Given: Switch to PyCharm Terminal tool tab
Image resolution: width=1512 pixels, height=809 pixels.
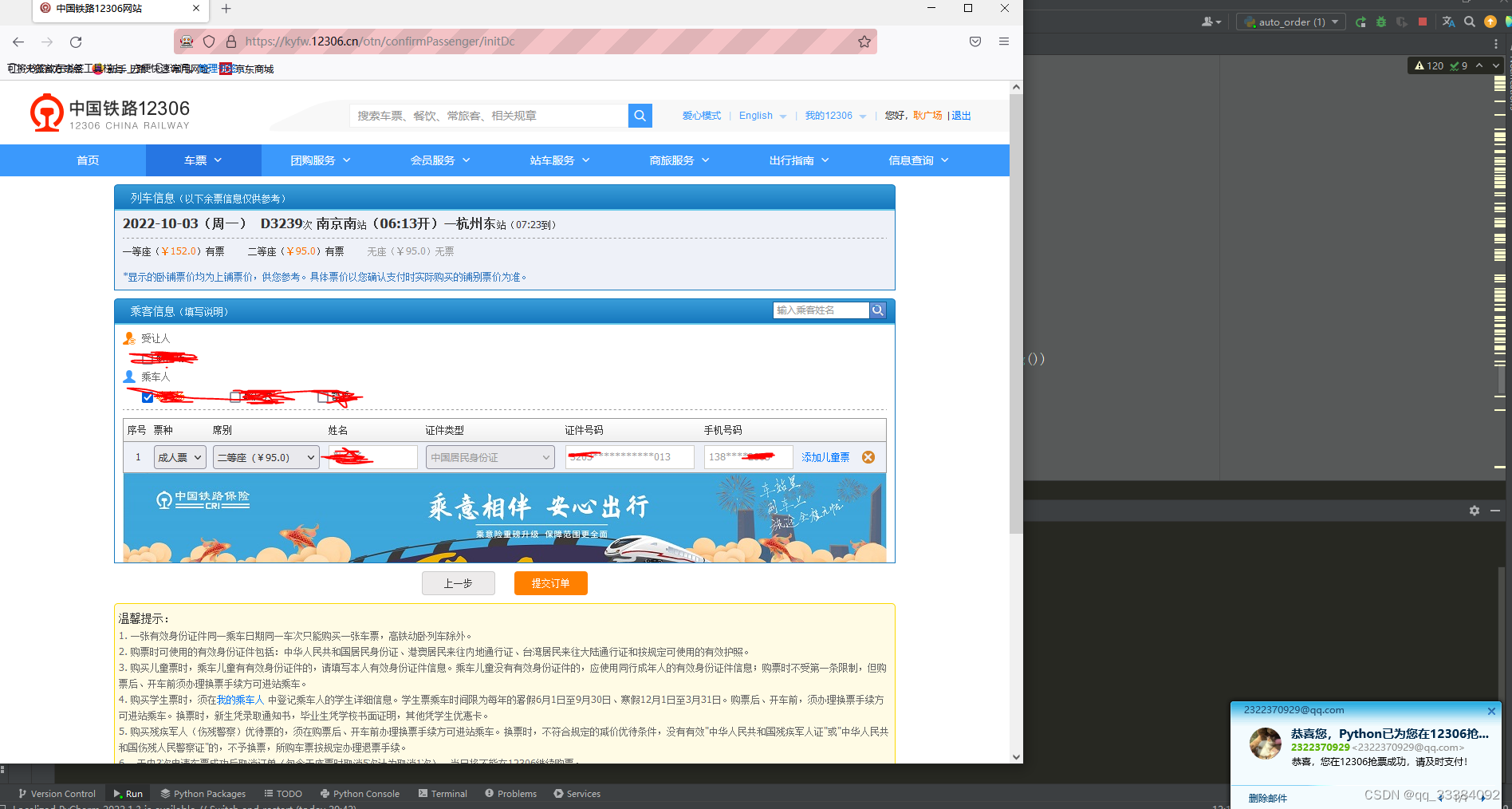Looking at the screenshot, I should point(443,794).
